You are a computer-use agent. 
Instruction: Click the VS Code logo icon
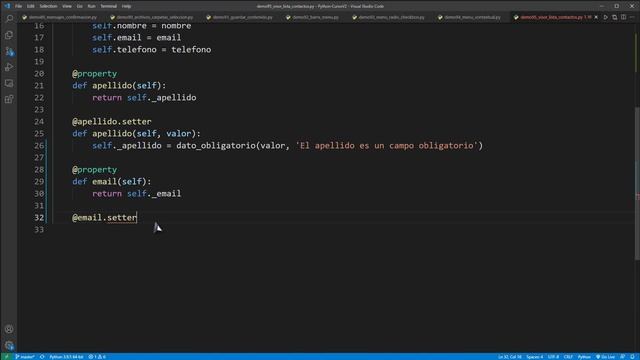tap(7, 6)
